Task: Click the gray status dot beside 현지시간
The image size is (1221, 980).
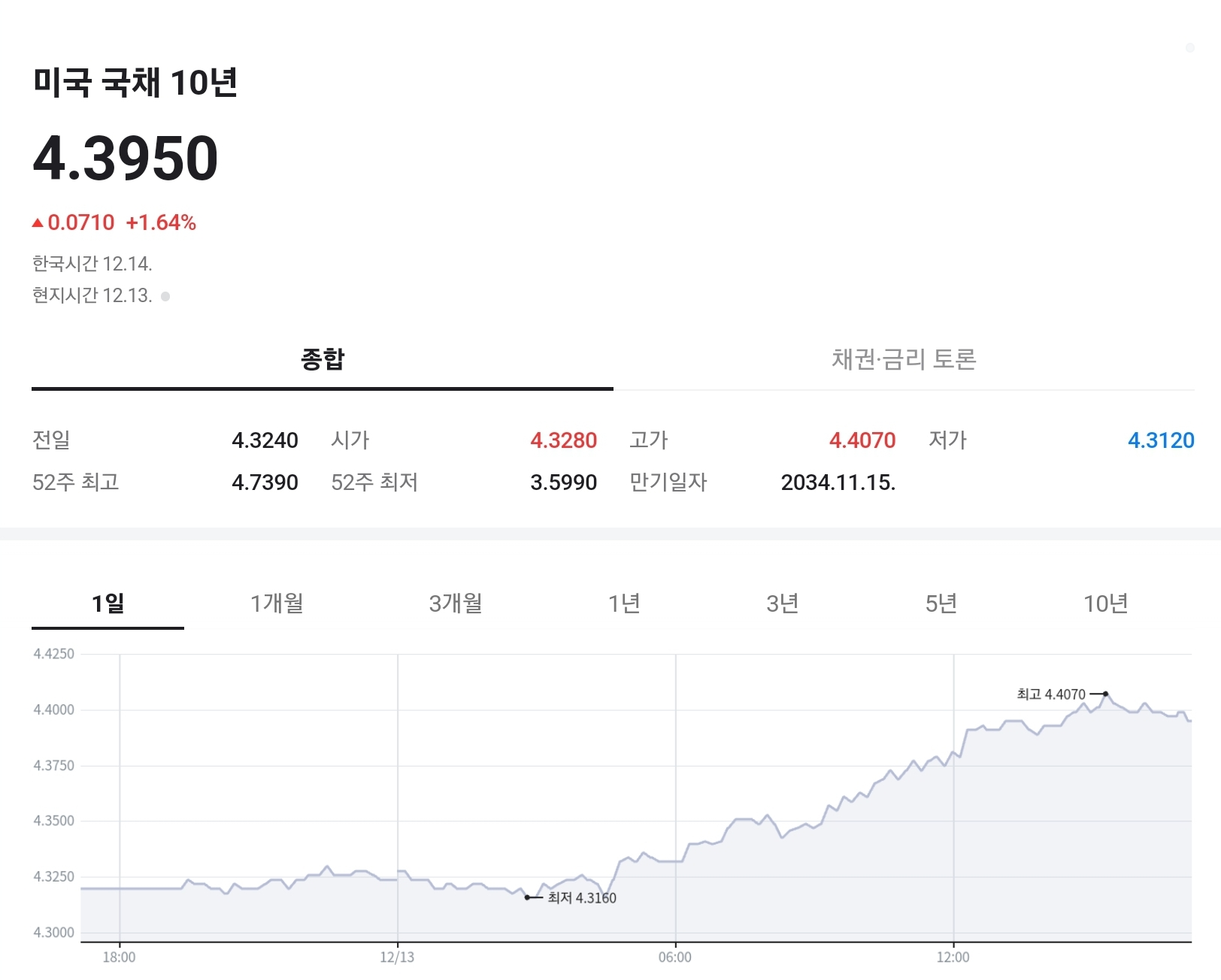Action: pos(165,296)
